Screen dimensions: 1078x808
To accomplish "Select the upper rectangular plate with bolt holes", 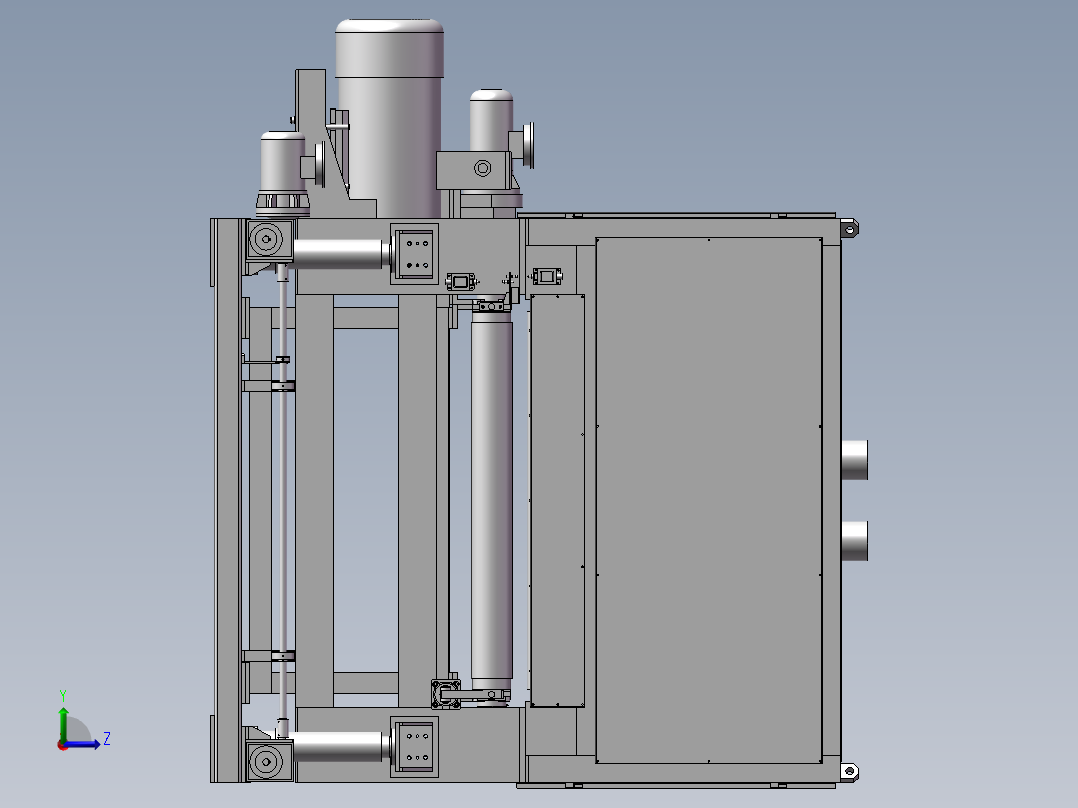I will pyautogui.click(x=416, y=252).
